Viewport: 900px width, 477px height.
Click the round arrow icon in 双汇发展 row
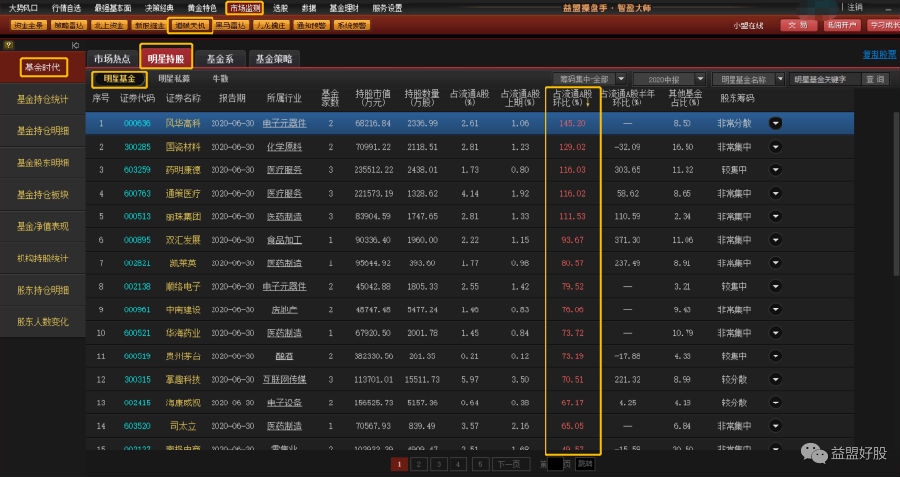click(x=775, y=240)
